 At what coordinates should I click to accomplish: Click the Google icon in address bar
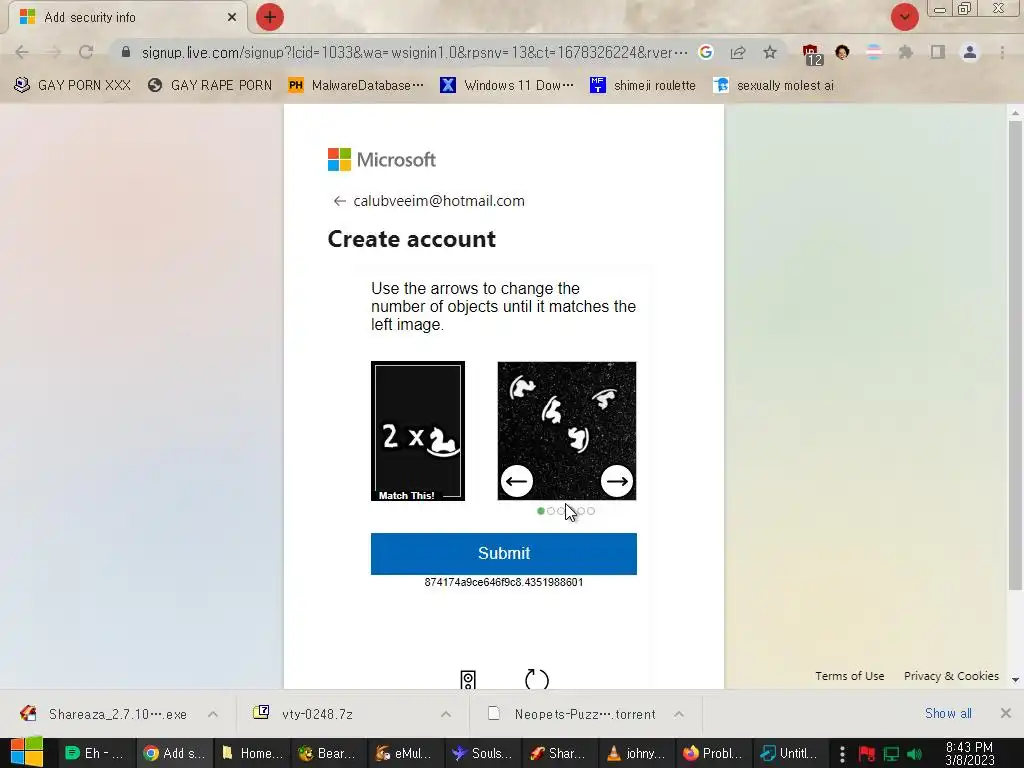(x=705, y=52)
